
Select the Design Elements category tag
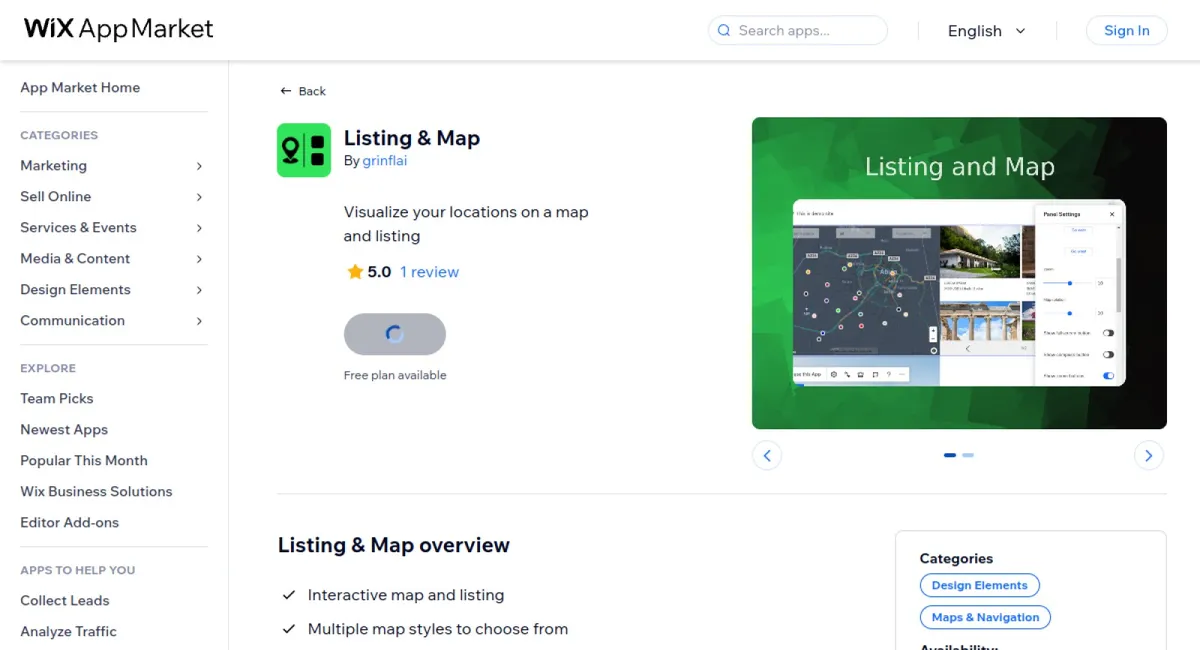coord(980,586)
